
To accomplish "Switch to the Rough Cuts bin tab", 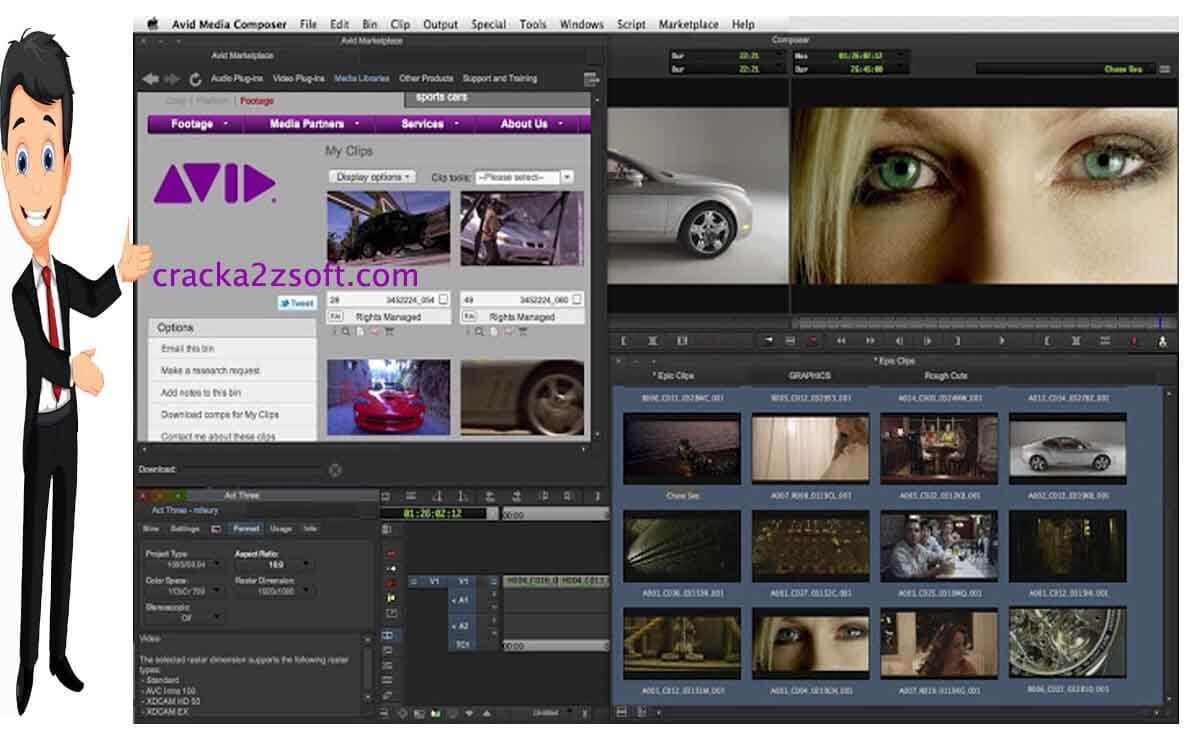I will click(945, 376).
